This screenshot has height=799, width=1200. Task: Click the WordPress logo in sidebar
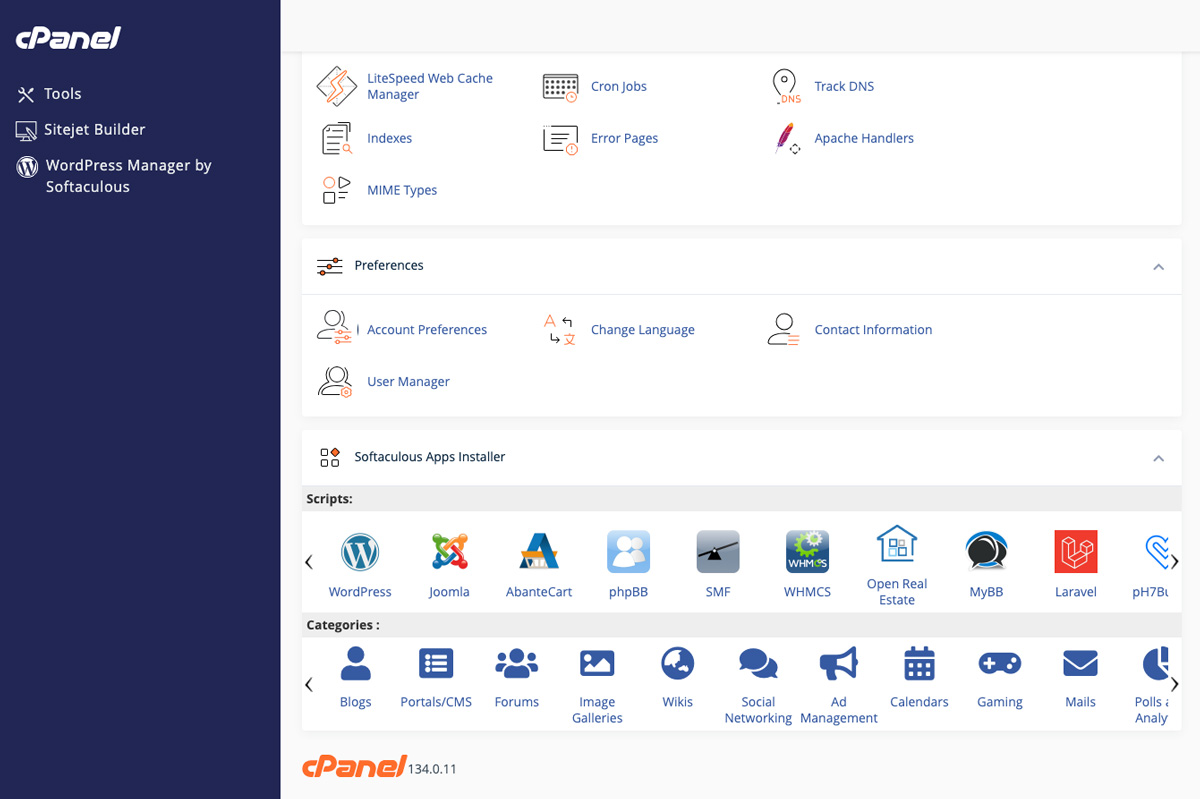pos(27,167)
